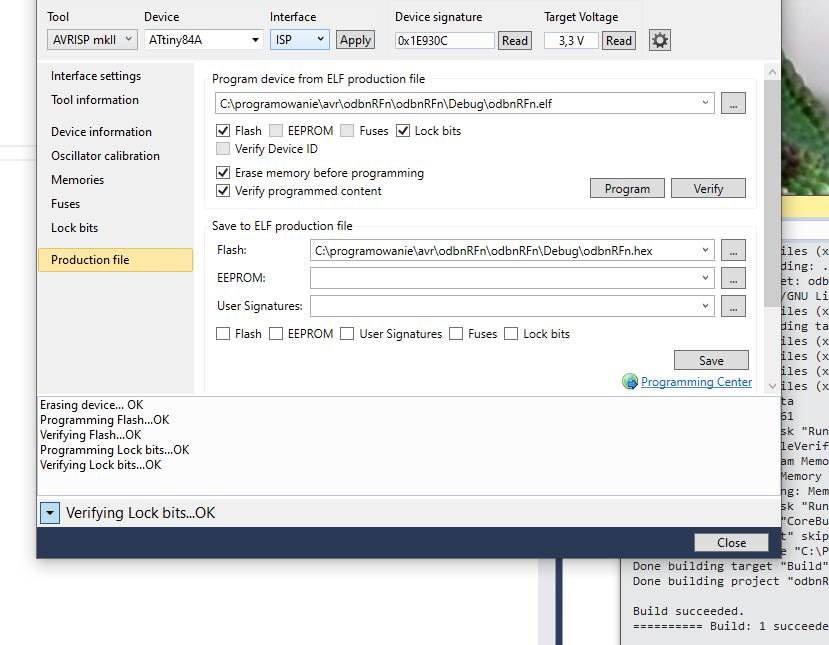
Task: Expand the EEPROM file dropdown
Action: 705,278
